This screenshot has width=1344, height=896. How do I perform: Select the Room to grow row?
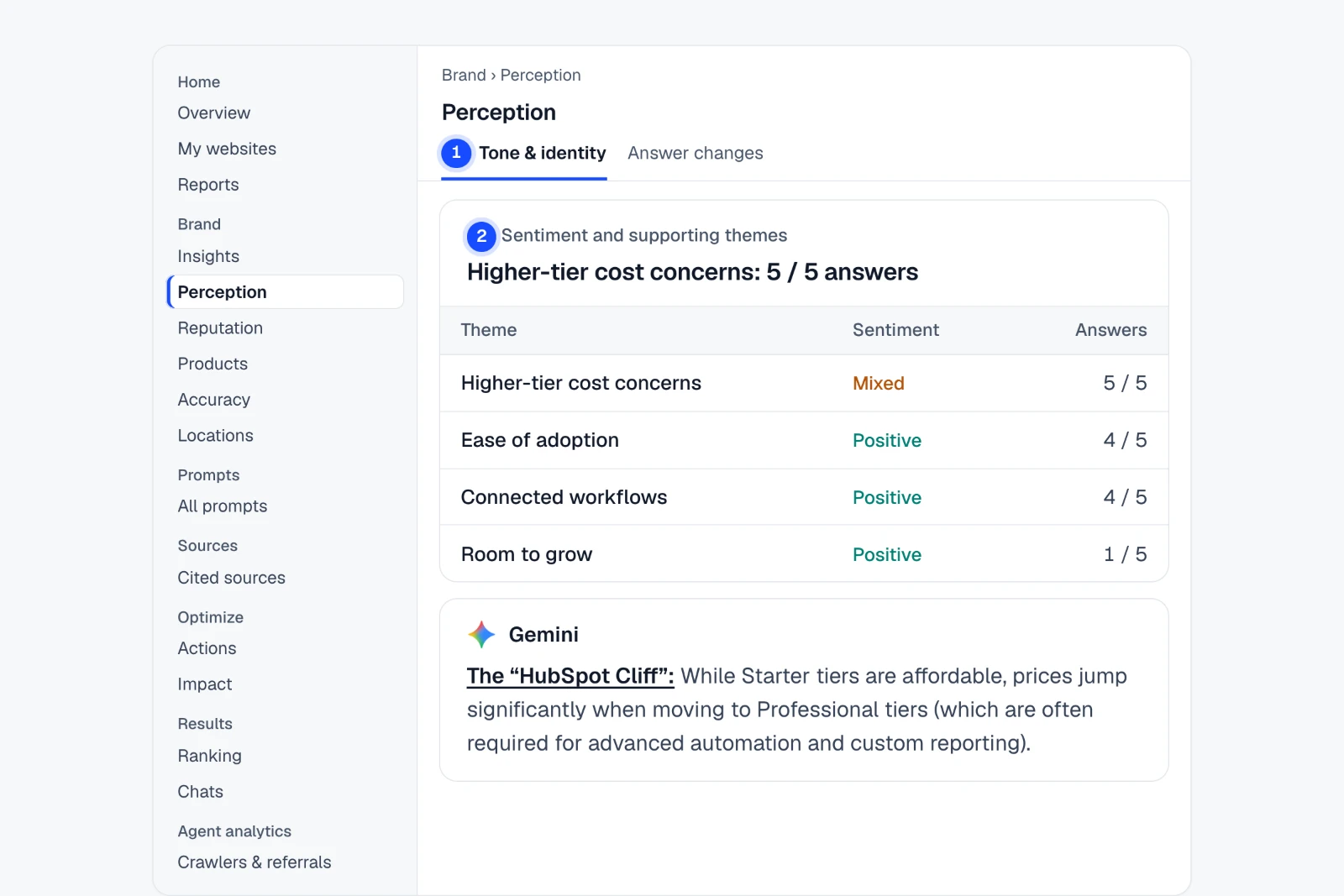pos(804,554)
